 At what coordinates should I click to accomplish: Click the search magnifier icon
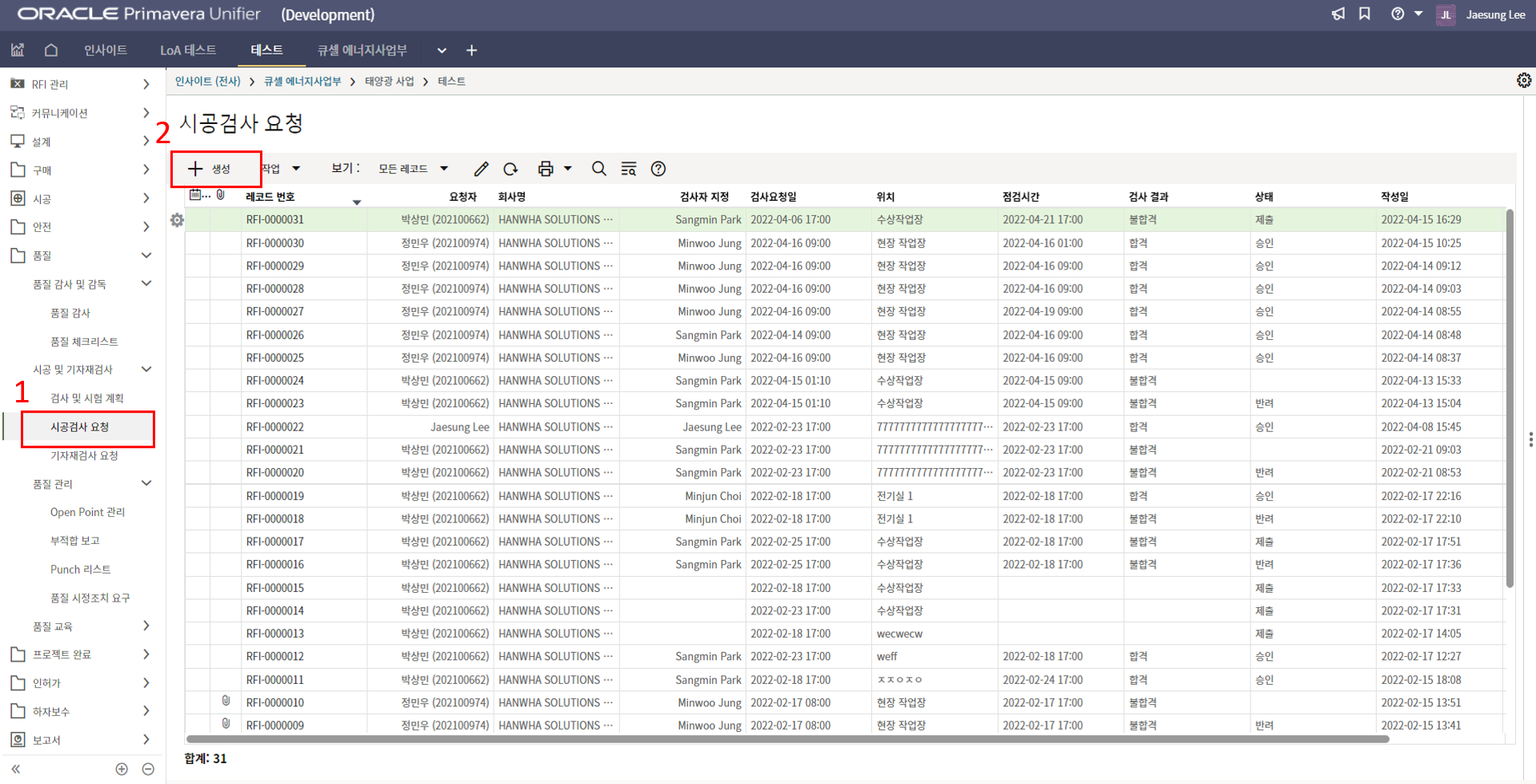pyautogui.click(x=598, y=169)
